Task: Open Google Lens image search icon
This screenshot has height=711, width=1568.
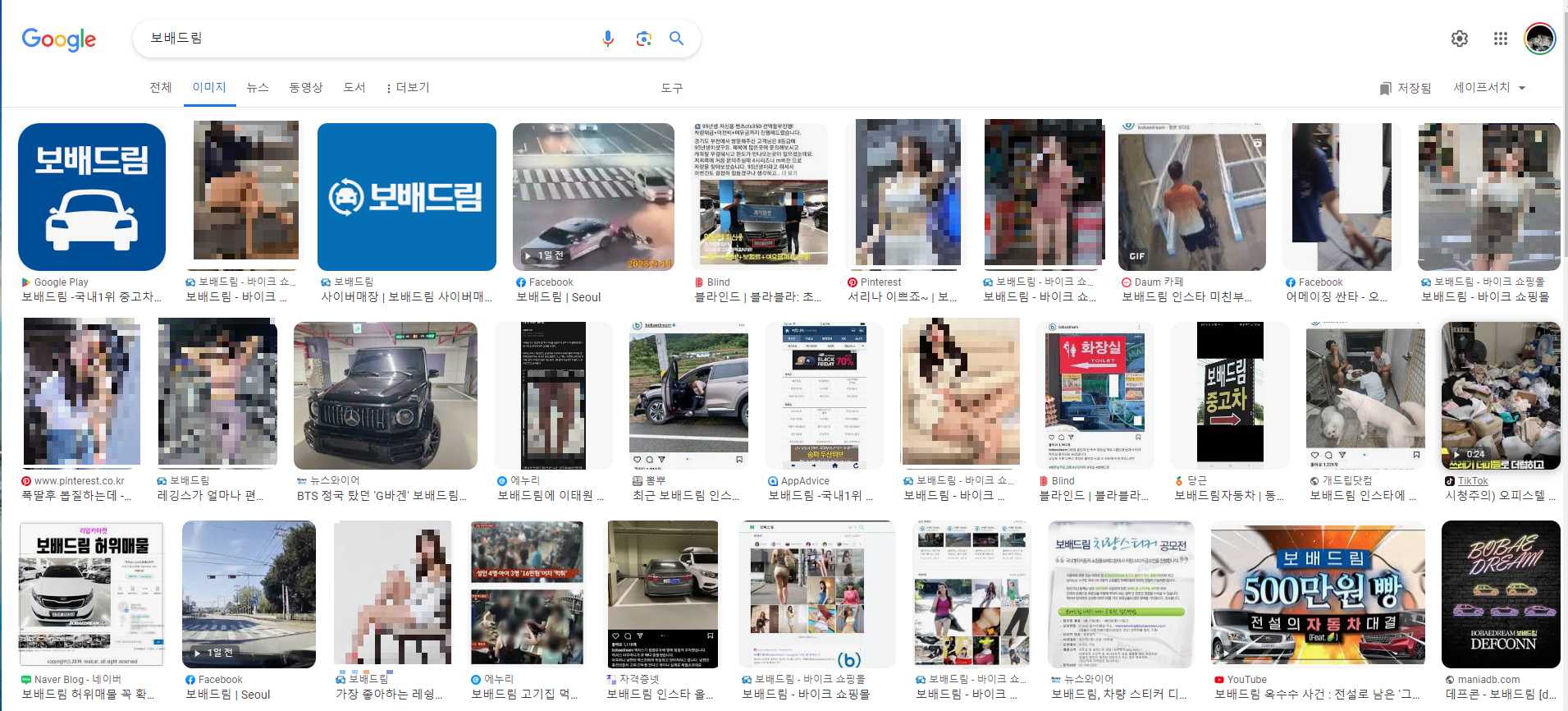Action: (x=644, y=39)
